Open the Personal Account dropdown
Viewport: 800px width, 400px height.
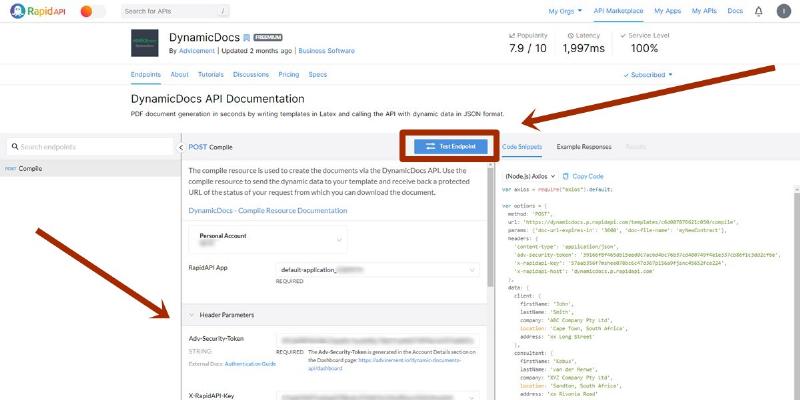[268, 239]
